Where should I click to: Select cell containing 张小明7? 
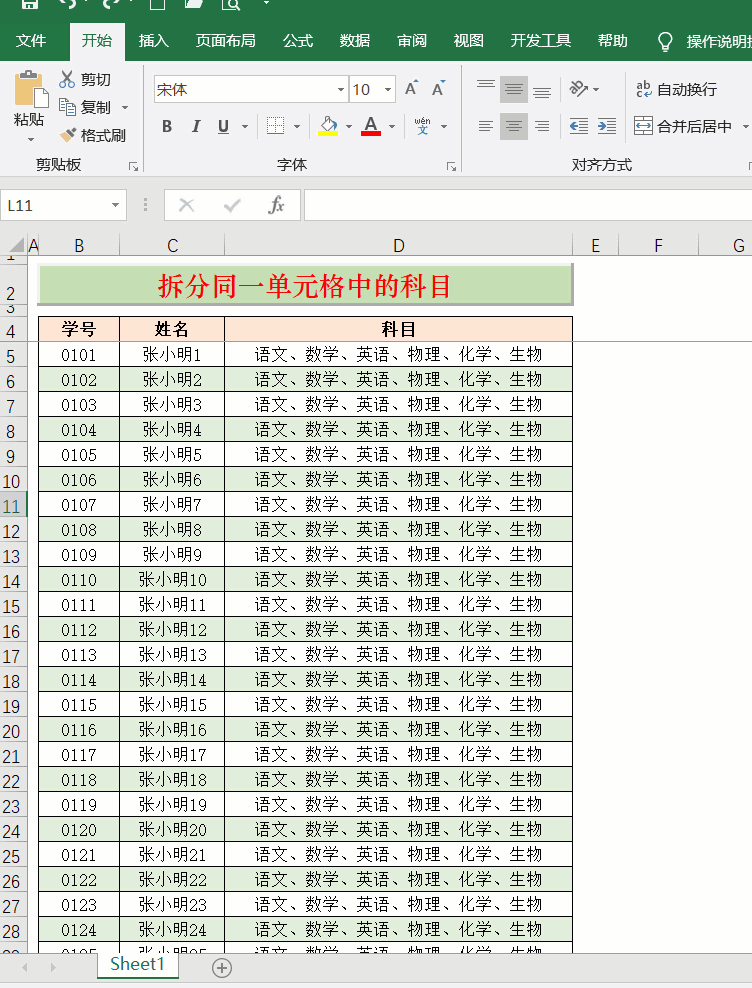tap(172, 505)
